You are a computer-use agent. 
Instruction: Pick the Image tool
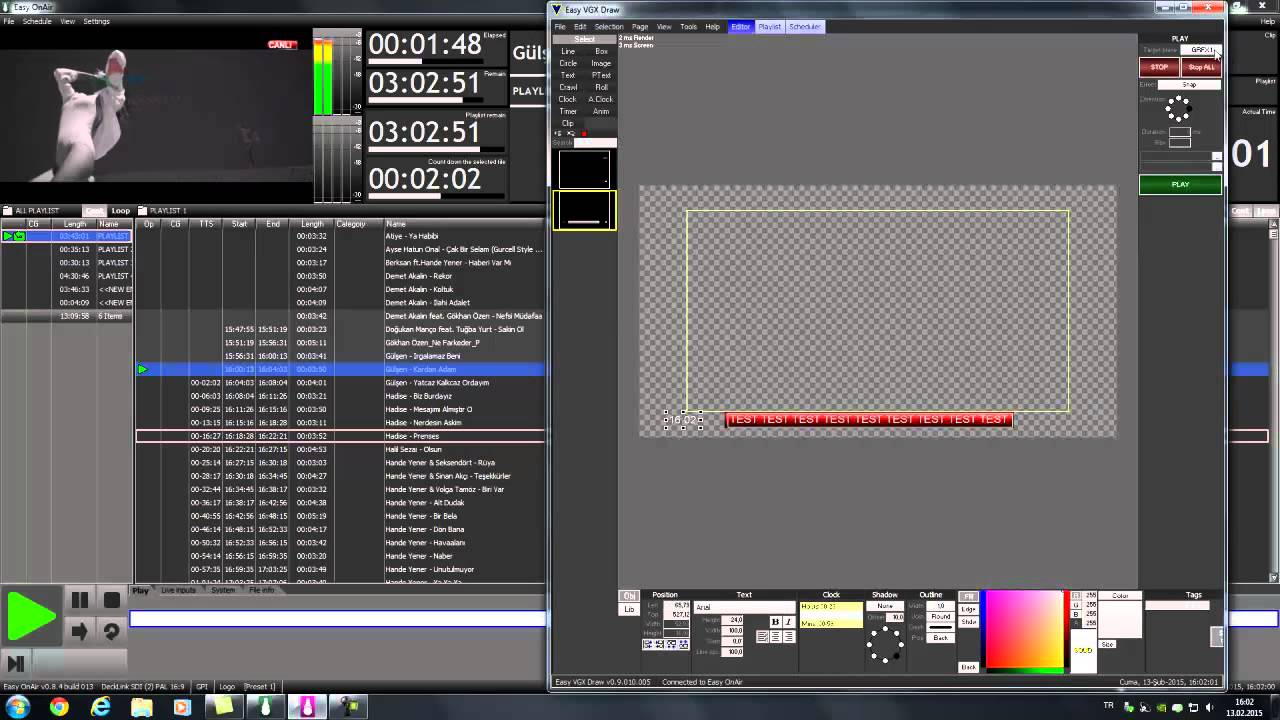(x=601, y=63)
